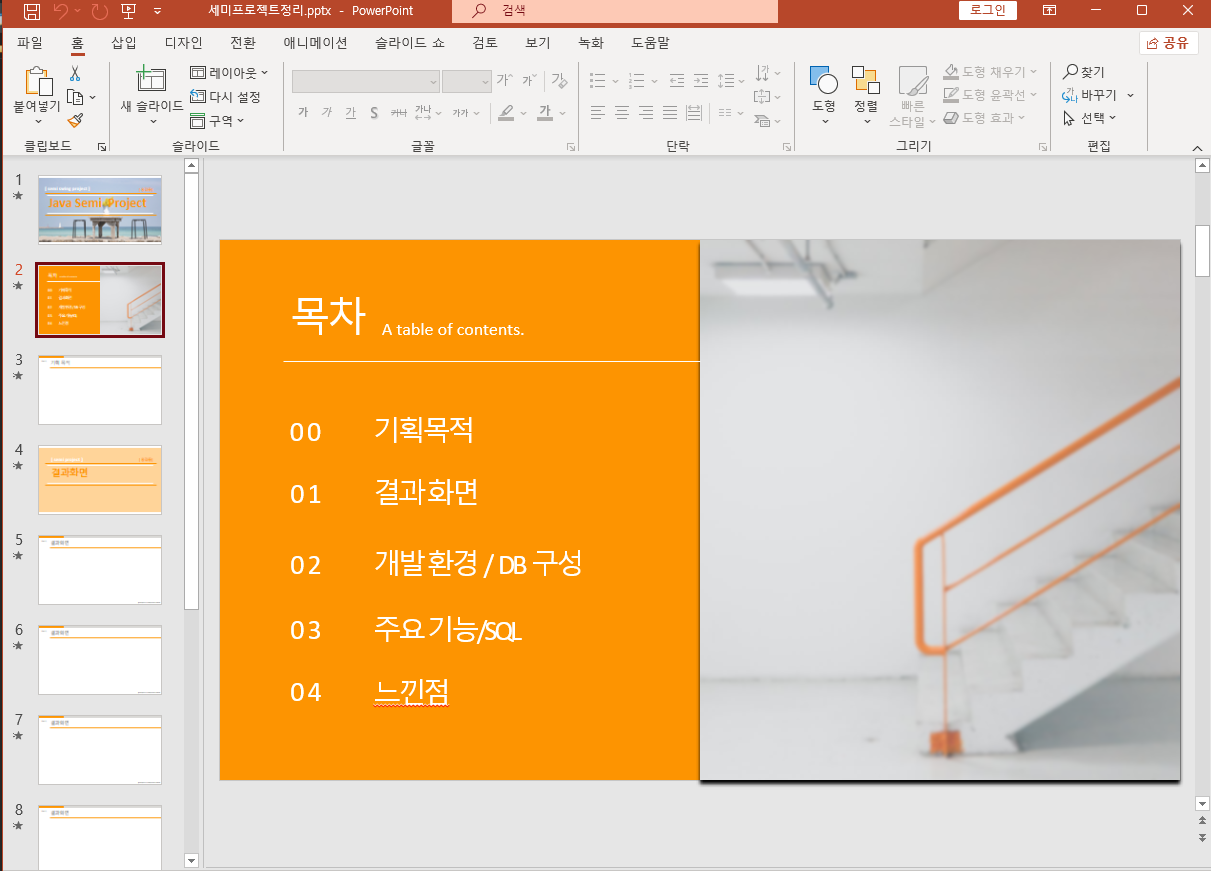
Task: Add a new slide with 새 슬라이드 icon
Action: coord(152,80)
